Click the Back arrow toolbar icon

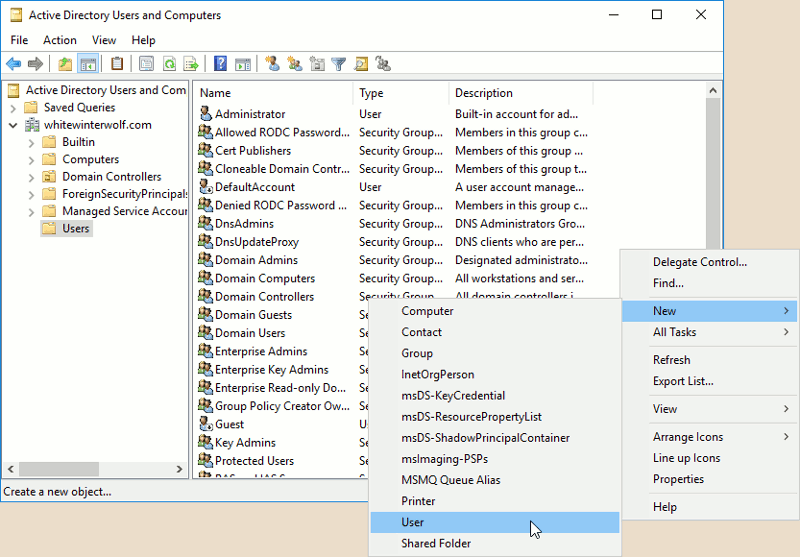(x=13, y=64)
